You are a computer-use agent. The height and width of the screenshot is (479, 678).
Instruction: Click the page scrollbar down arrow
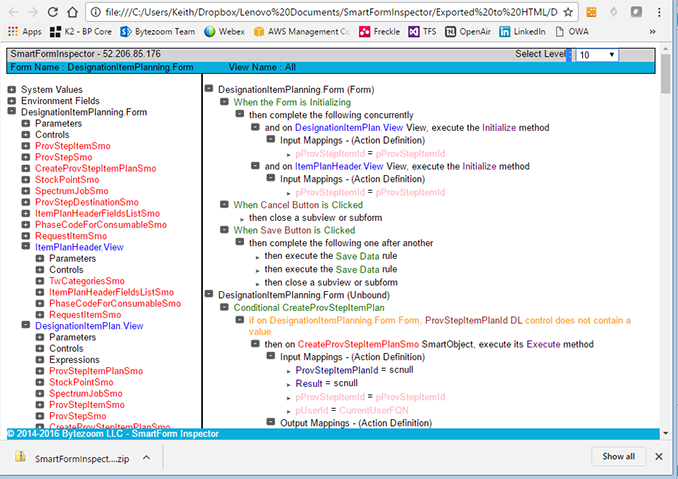[665, 433]
